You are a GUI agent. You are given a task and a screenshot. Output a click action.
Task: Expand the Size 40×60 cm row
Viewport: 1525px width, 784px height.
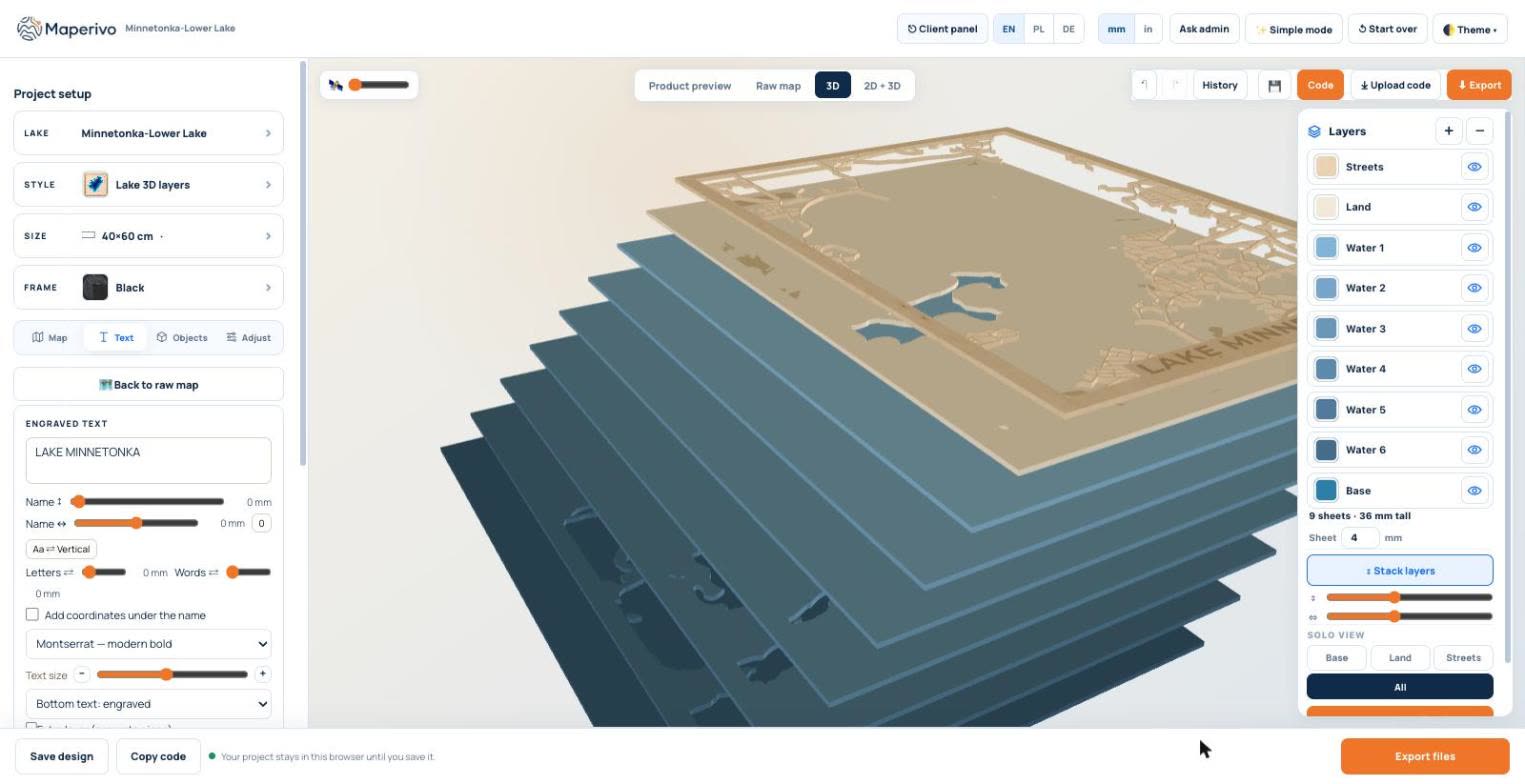(148, 236)
